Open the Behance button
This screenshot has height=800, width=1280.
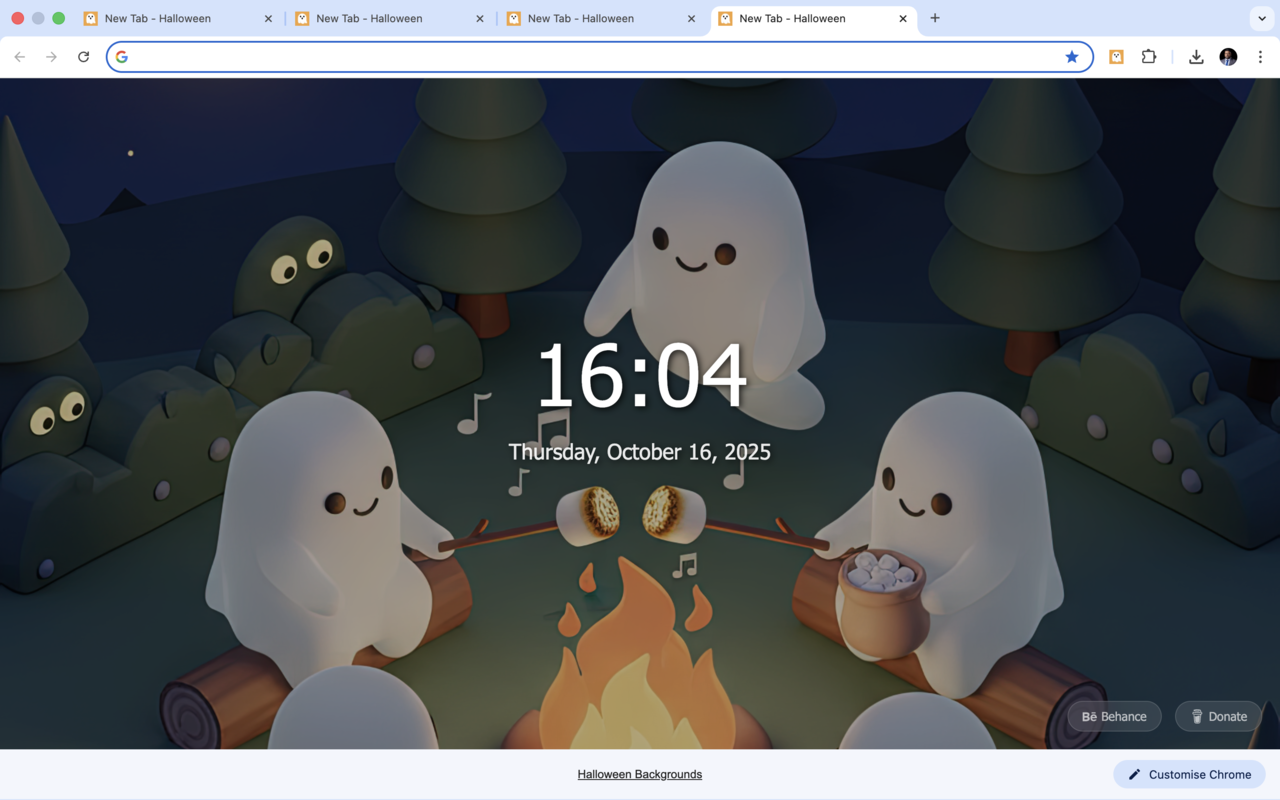1114,716
